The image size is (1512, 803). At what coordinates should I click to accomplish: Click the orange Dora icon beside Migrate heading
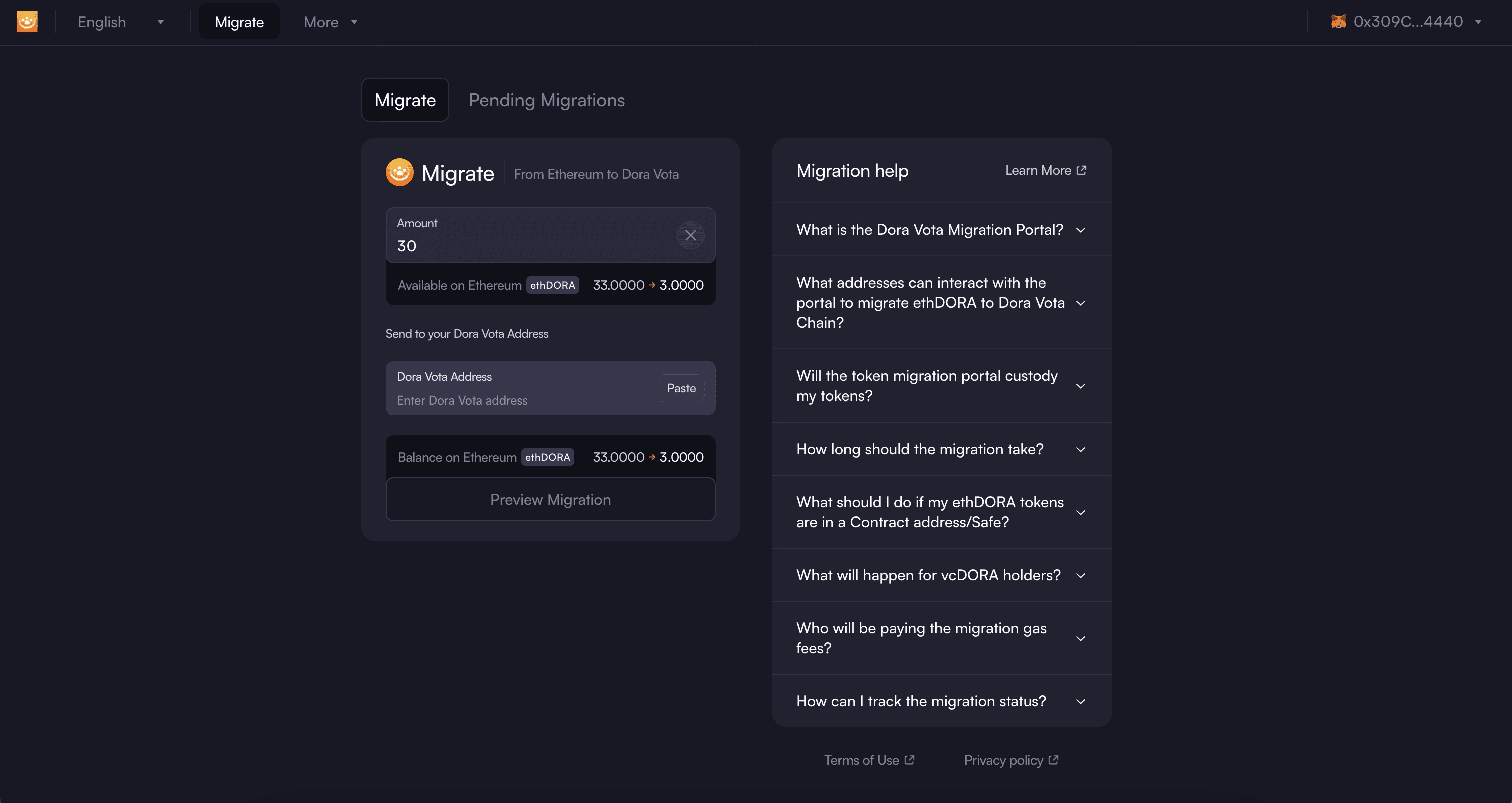tap(399, 173)
